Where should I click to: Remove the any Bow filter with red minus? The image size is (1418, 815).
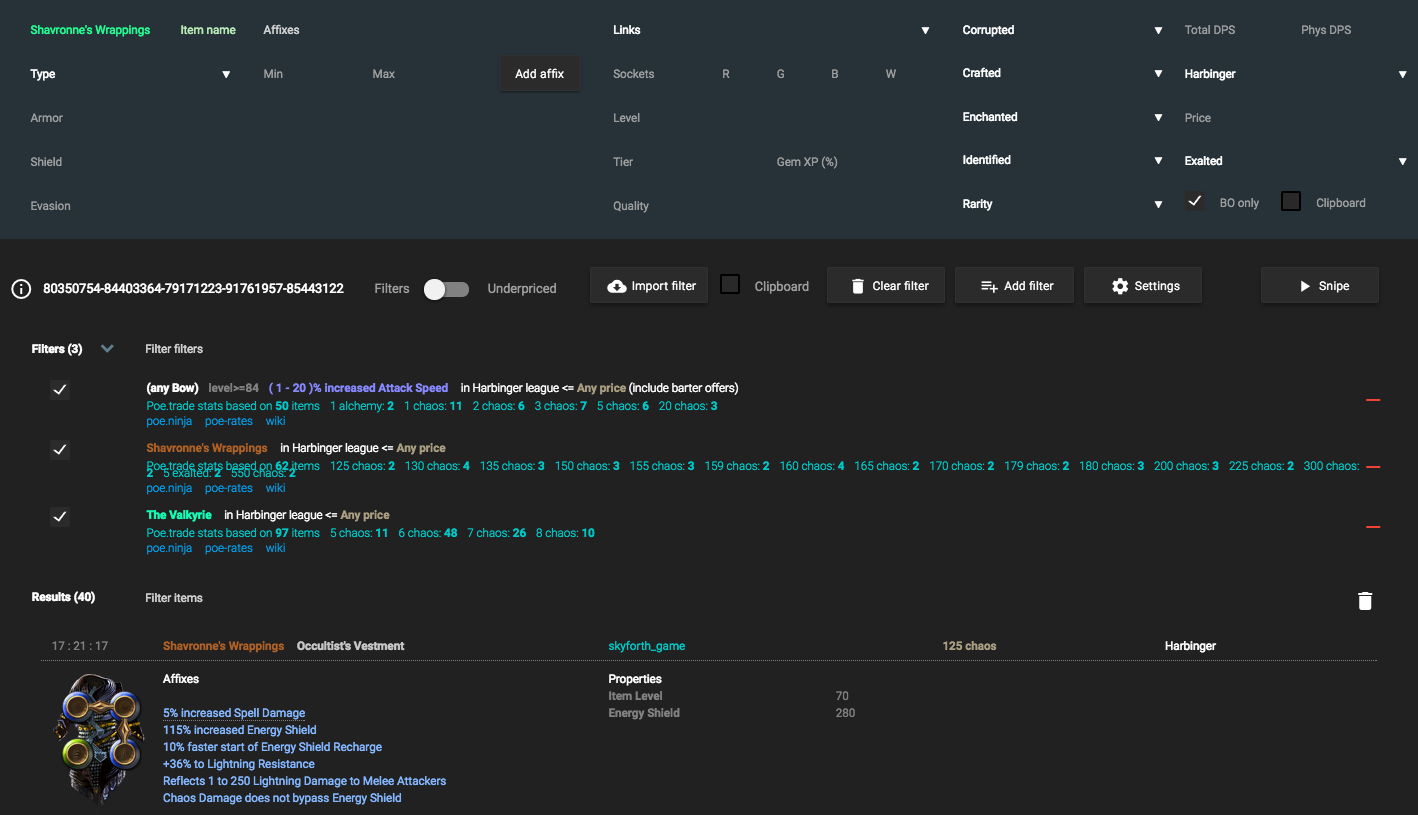click(x=1373, y=400)
